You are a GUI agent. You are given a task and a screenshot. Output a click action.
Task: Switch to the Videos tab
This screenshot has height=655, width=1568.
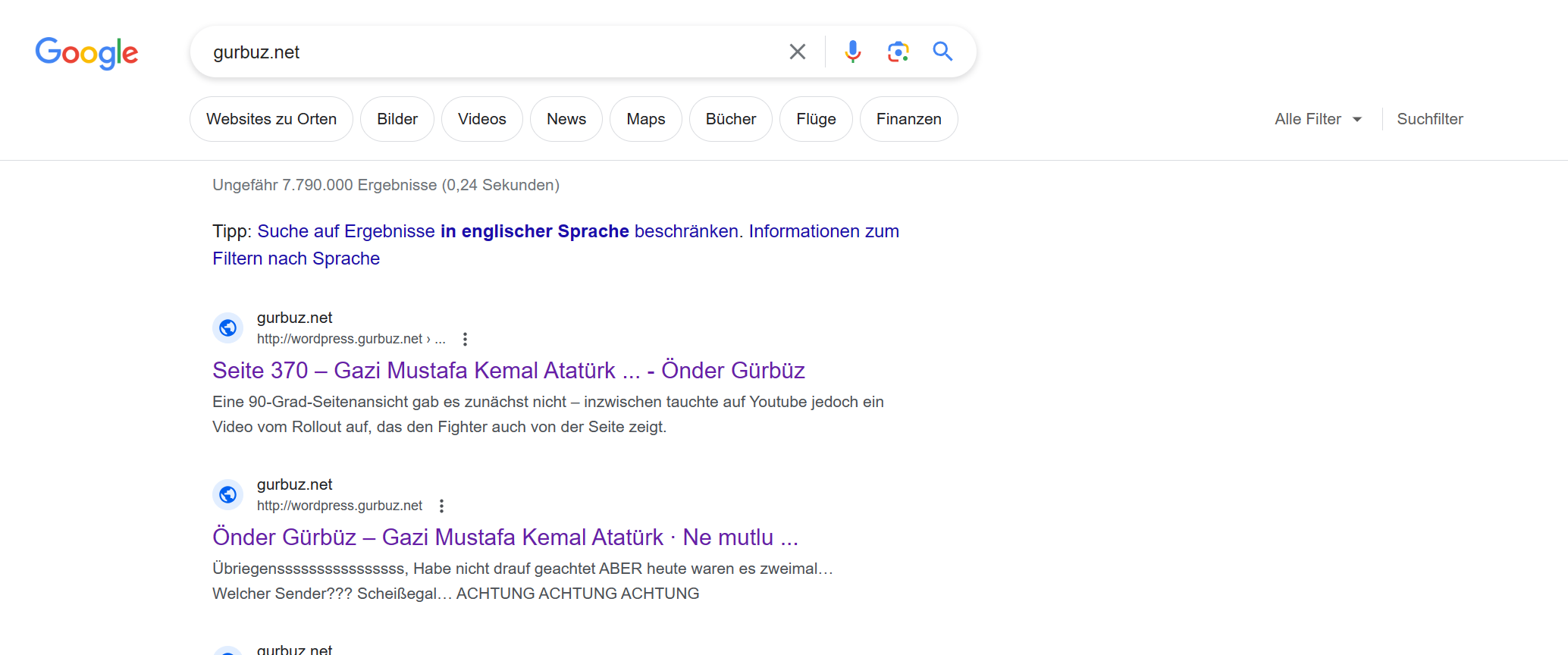coord(482,119)
